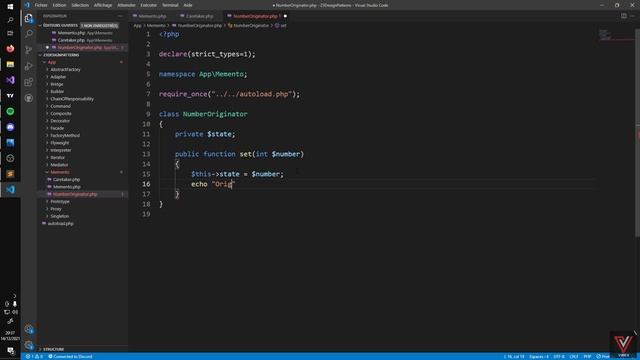This screenshot has height=360, width=640.
Task: Expand the Builder folder
Action: click(x=47, y=91)
